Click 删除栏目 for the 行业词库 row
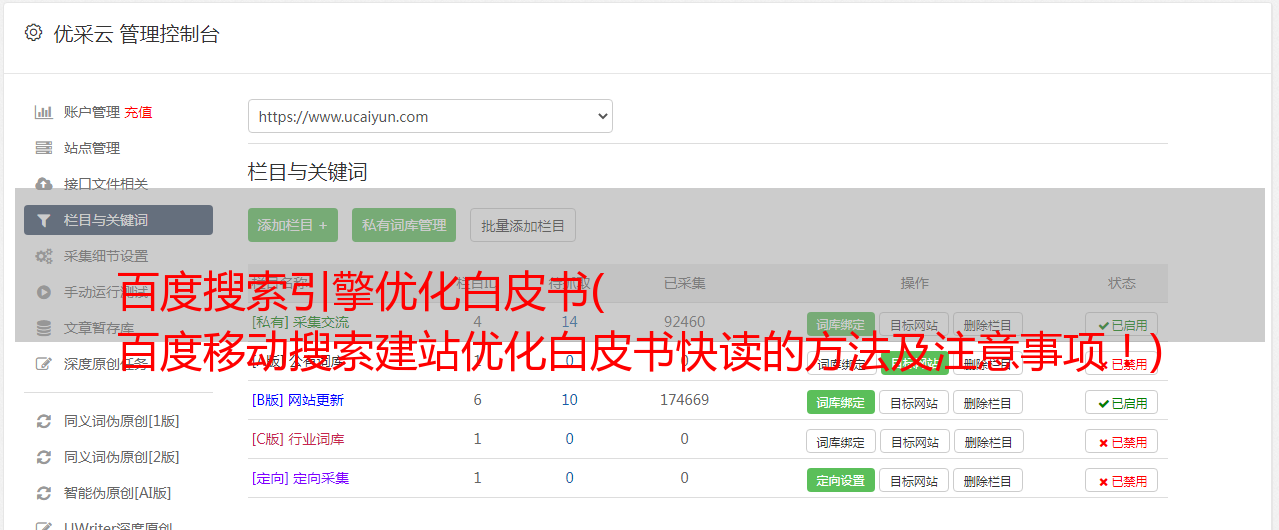1279x530 pixels. (988, 441)
